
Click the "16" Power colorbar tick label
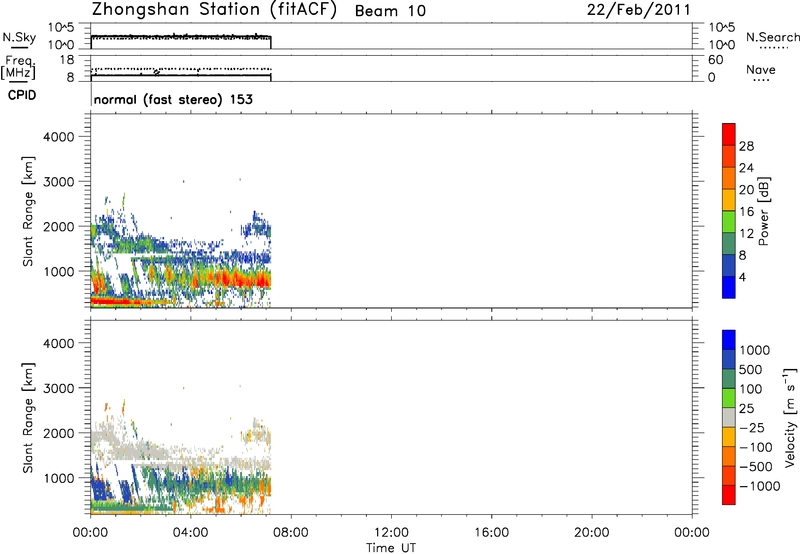coord(746,212)
